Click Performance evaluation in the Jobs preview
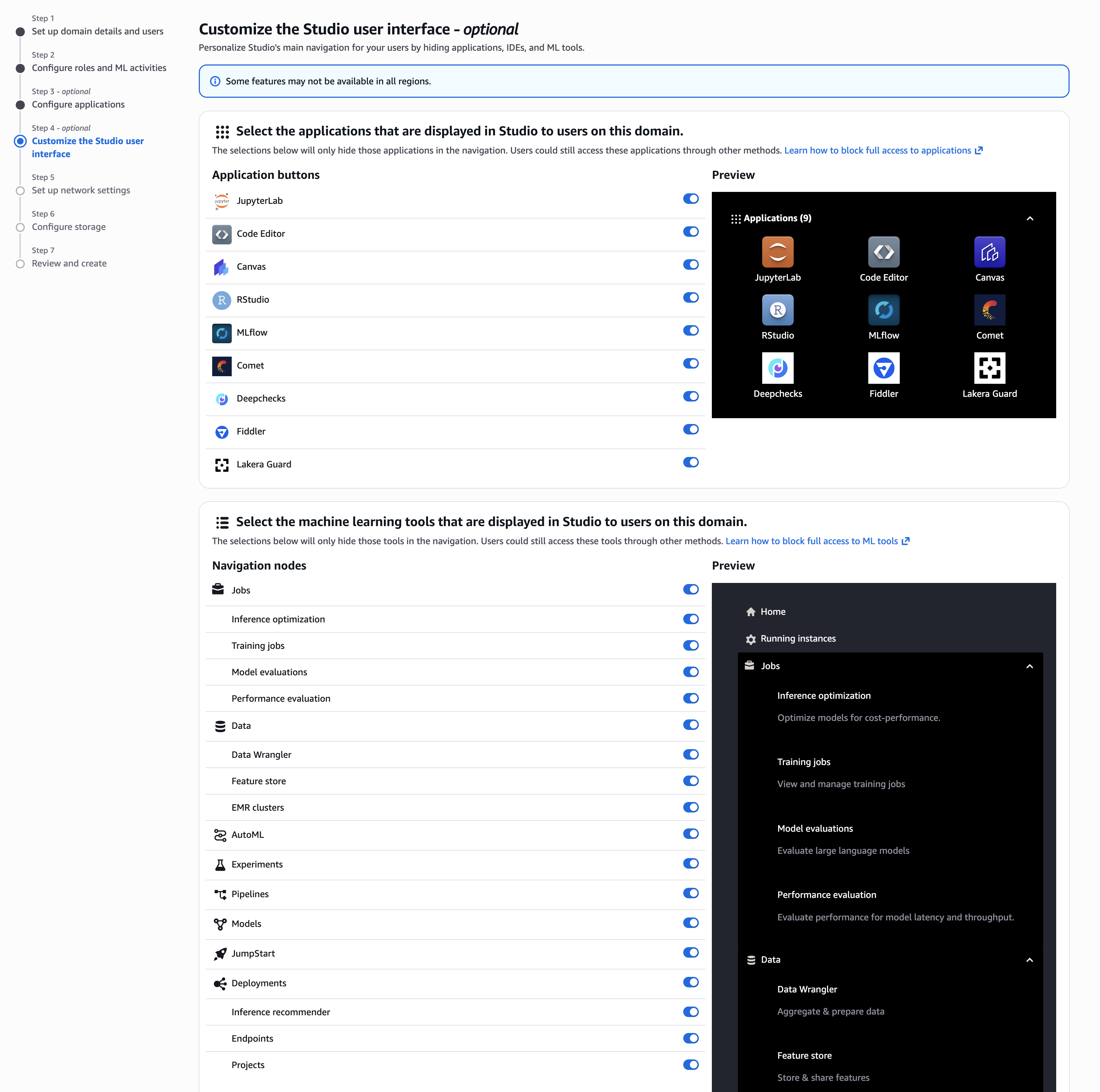The width and height of the screenshot is (1100, 1092). pos(827,895)
